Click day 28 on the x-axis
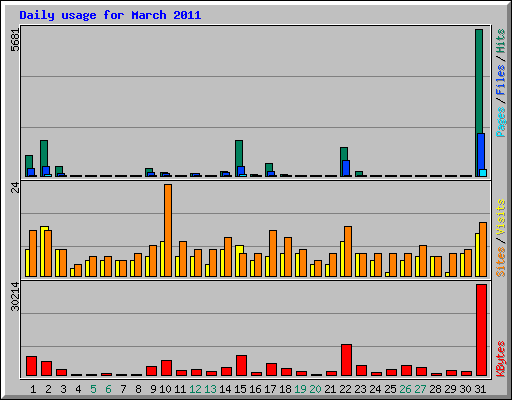 click(435, 389)
